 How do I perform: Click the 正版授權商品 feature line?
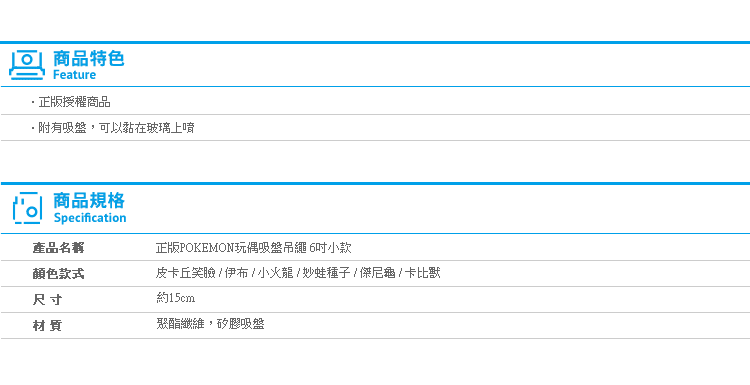74,102
